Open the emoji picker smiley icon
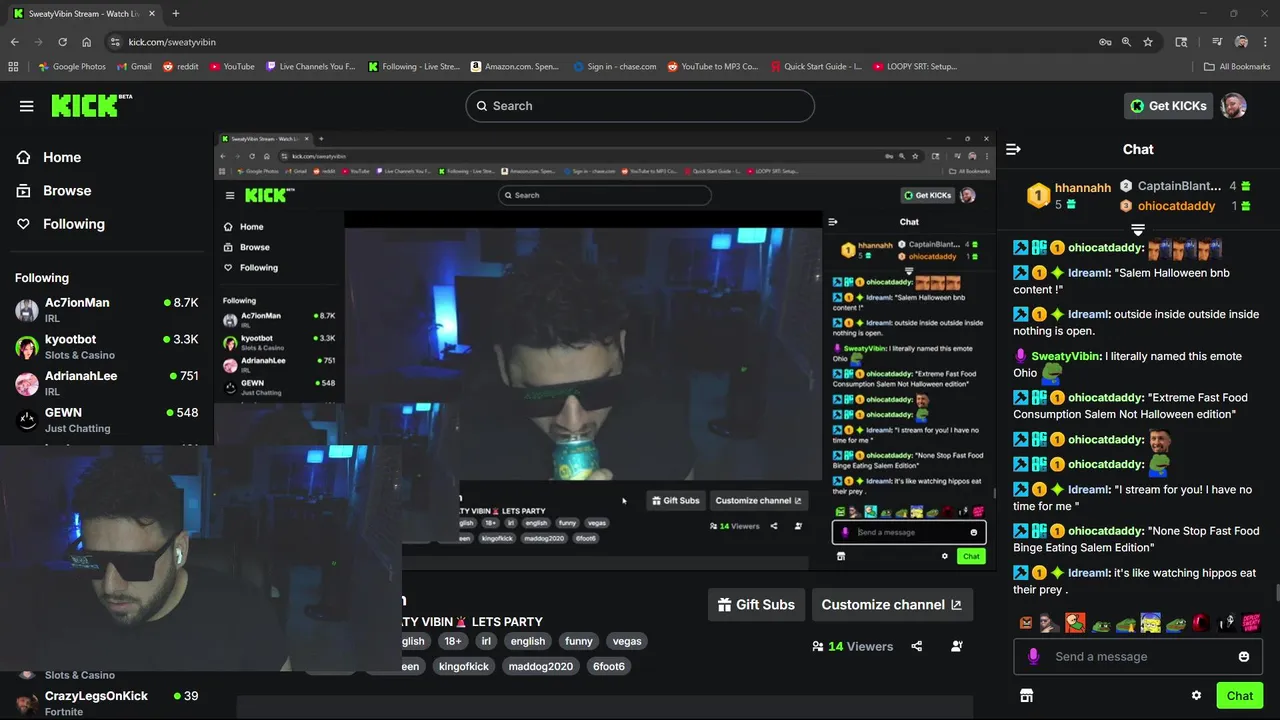The height and width of the screenshot is (720, 1280). coord(1244,657)
